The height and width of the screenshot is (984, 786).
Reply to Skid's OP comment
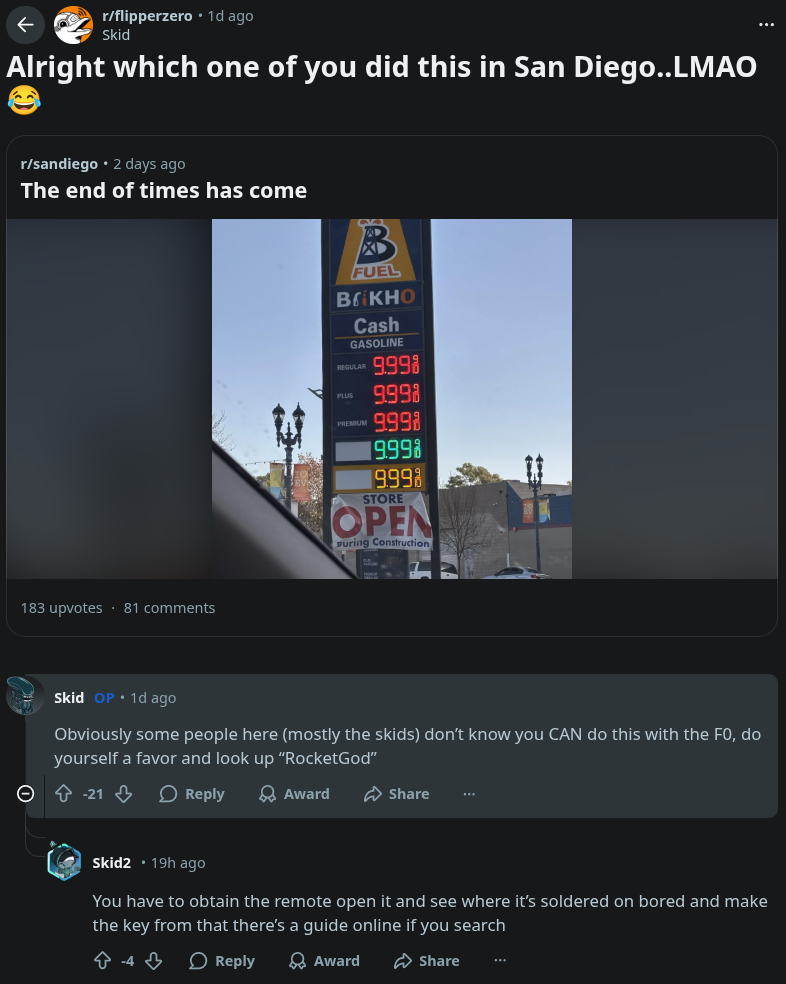(x=192, y=794)
